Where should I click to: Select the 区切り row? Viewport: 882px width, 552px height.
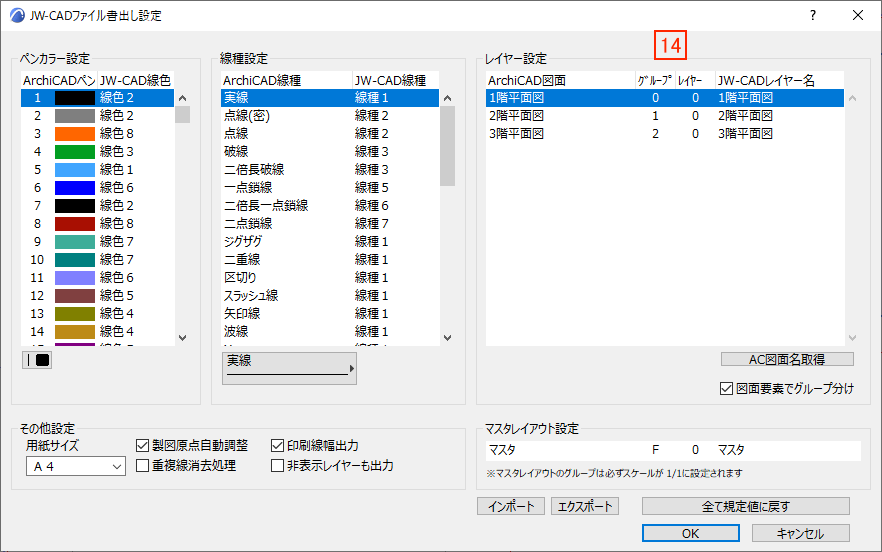click(330, 278)
